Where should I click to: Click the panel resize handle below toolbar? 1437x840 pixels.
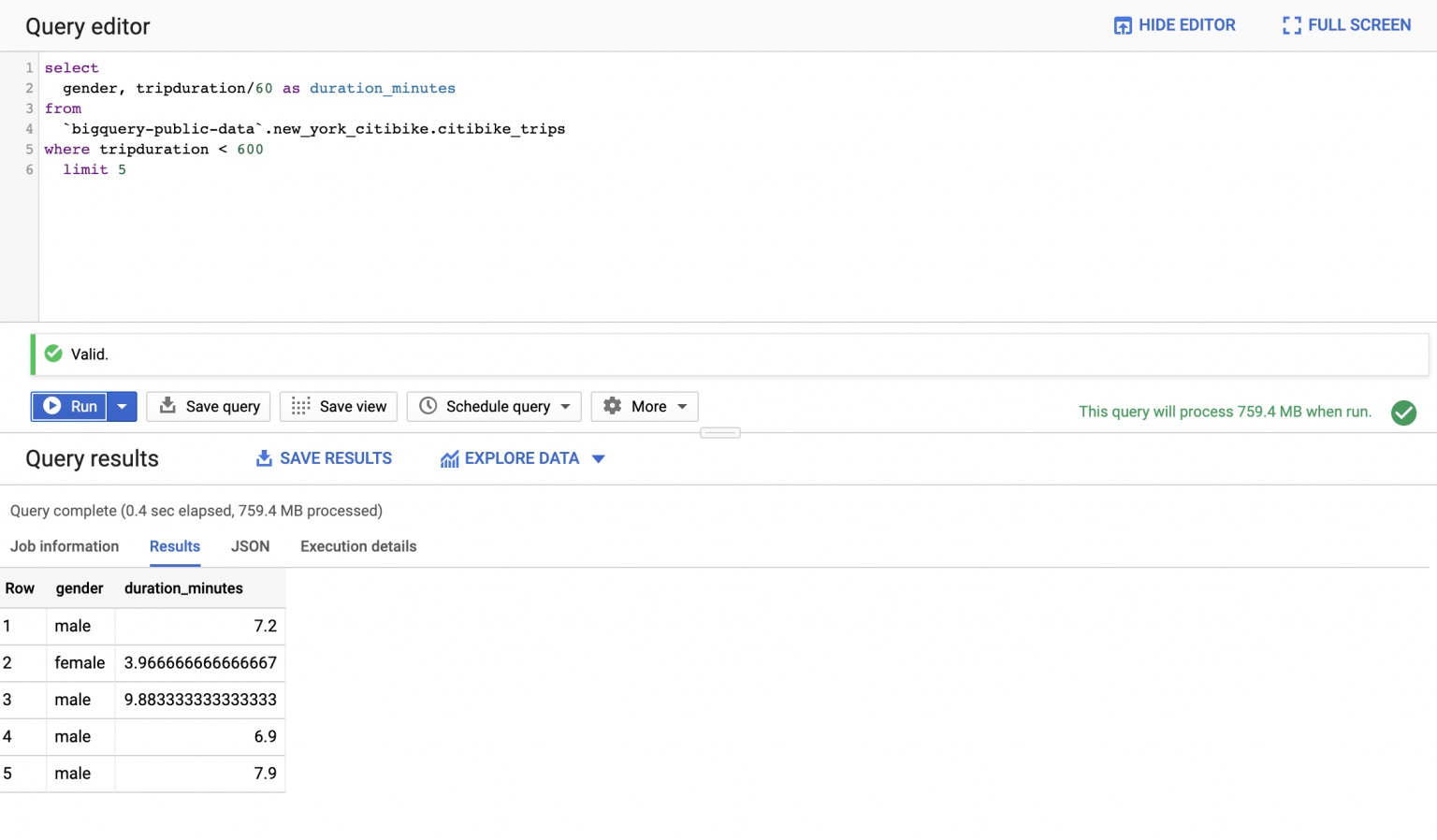point(720,433)
